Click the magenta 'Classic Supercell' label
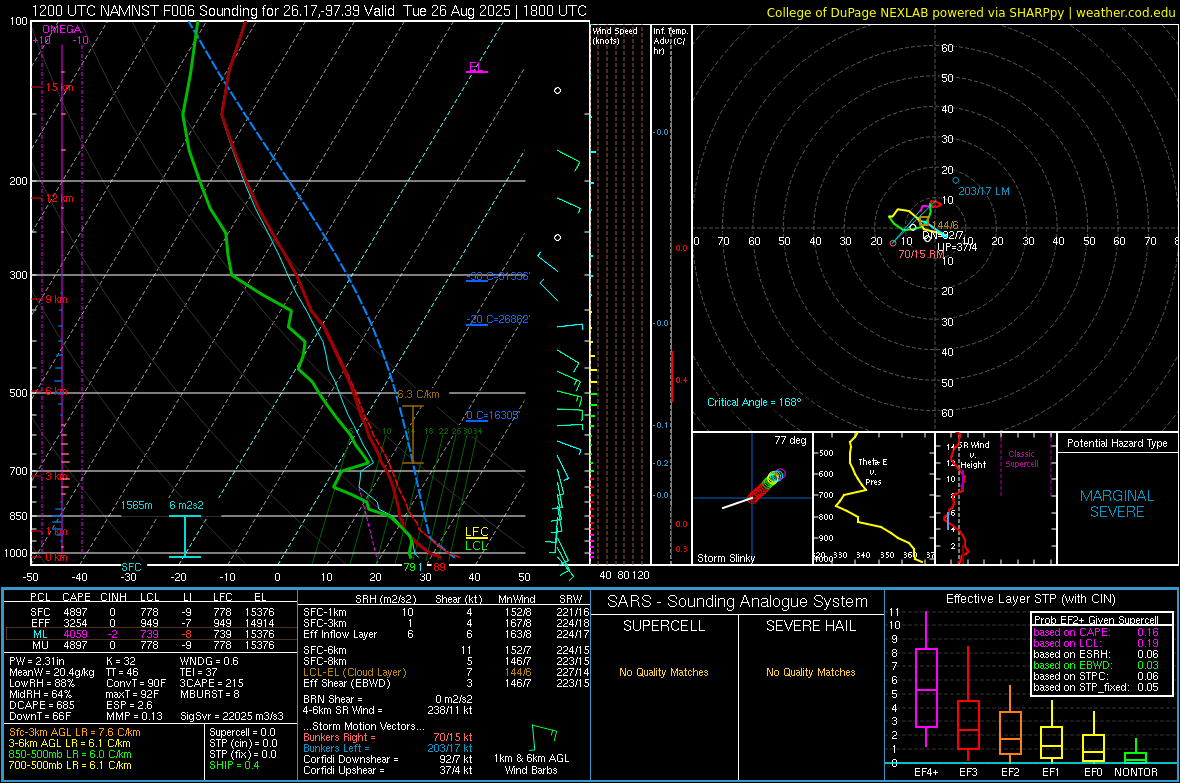This screenshot has width=1180, height=783. (1021, 459)
